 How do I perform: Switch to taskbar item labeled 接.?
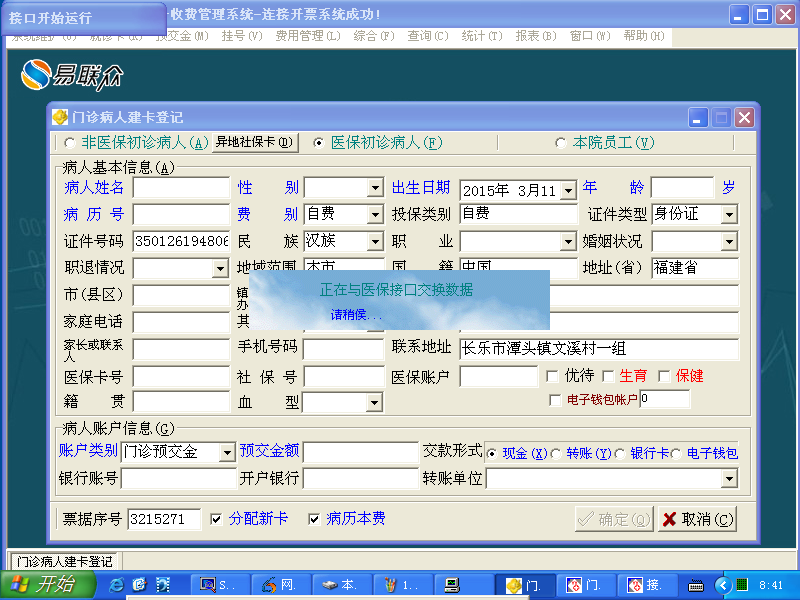(x=646, y=585)
